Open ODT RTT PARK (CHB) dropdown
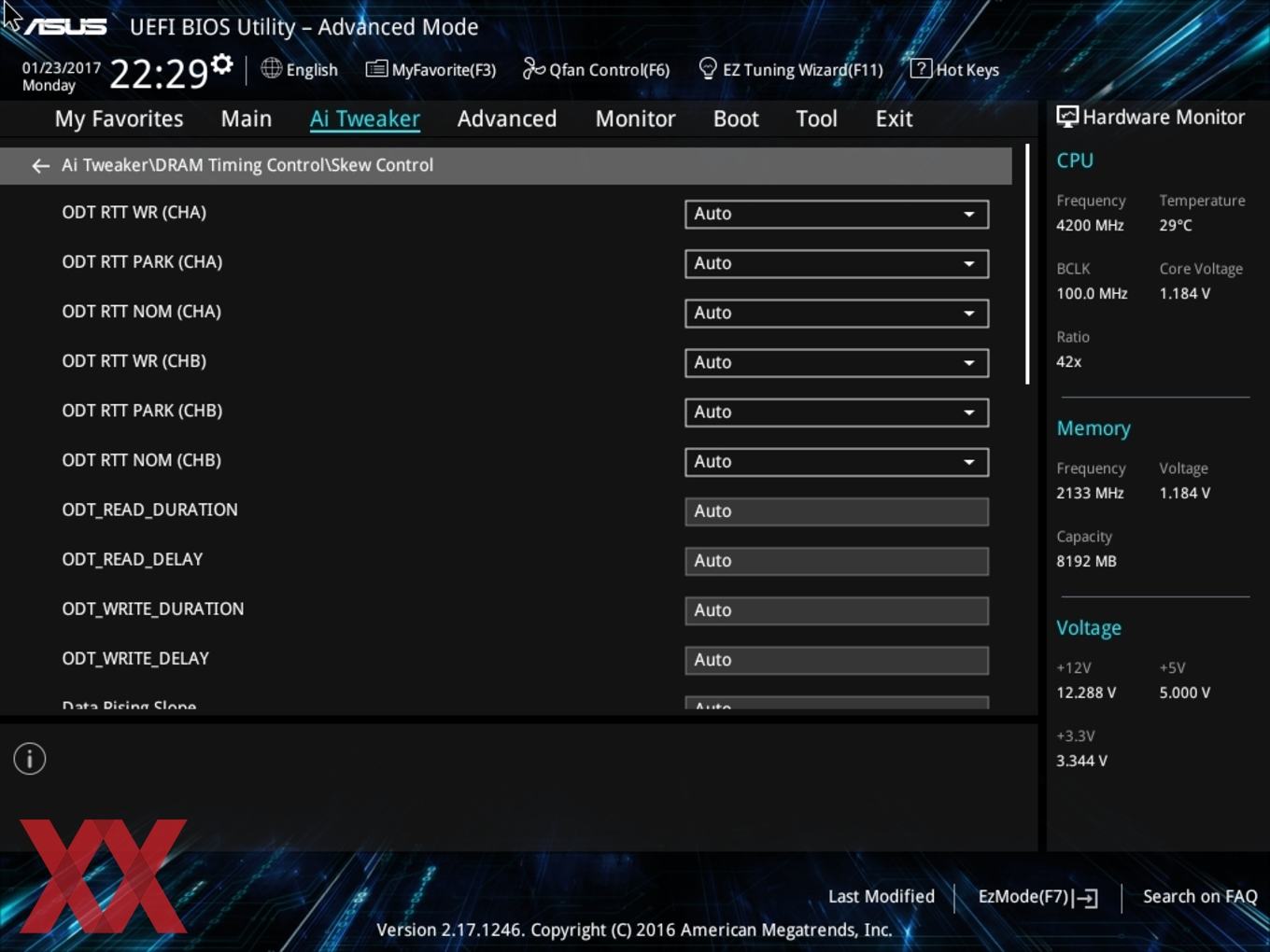This screenshot has width=1270, height=952. tap(837, 412)
